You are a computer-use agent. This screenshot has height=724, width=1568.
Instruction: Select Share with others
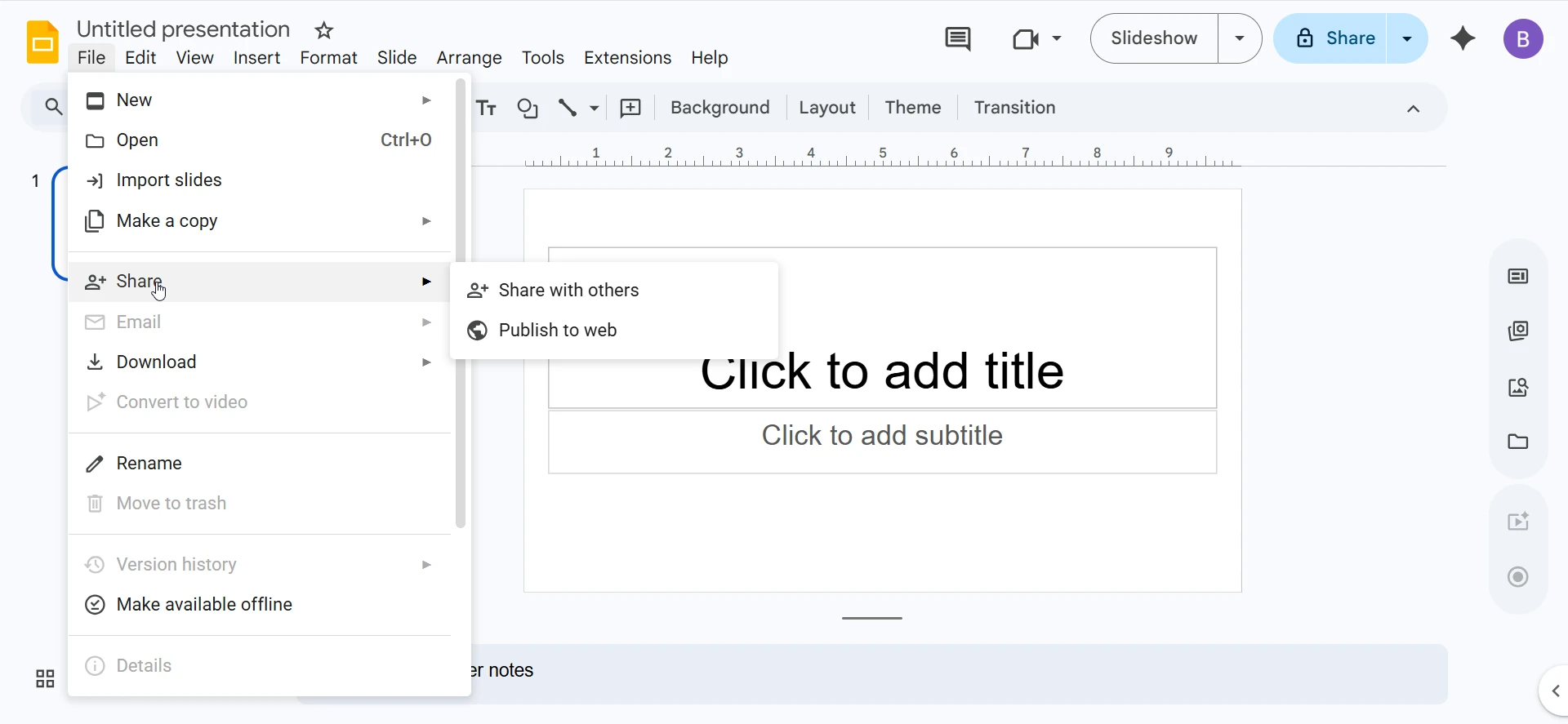click(568, 291)
